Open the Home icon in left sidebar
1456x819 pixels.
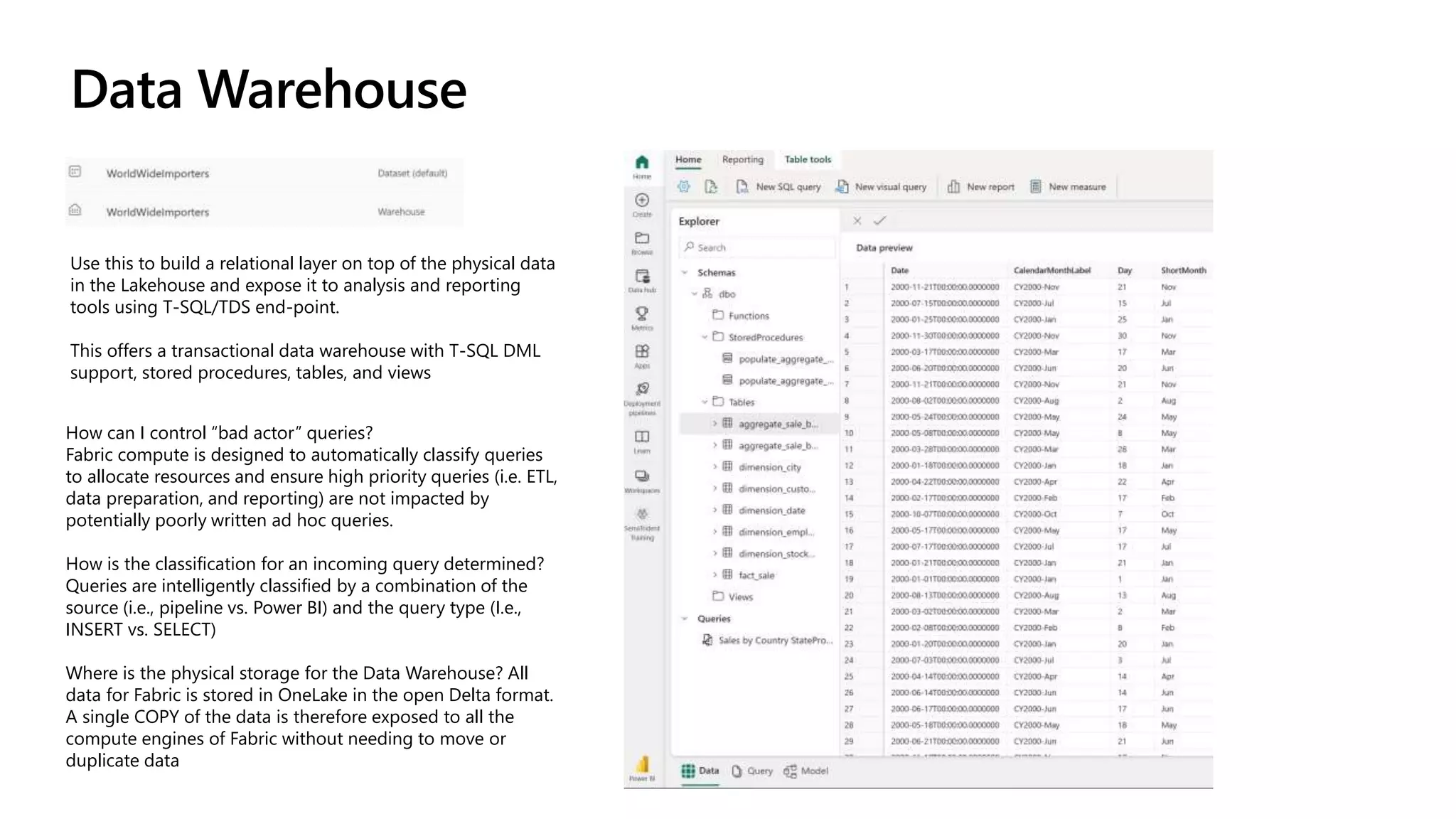tap(641, 163)
